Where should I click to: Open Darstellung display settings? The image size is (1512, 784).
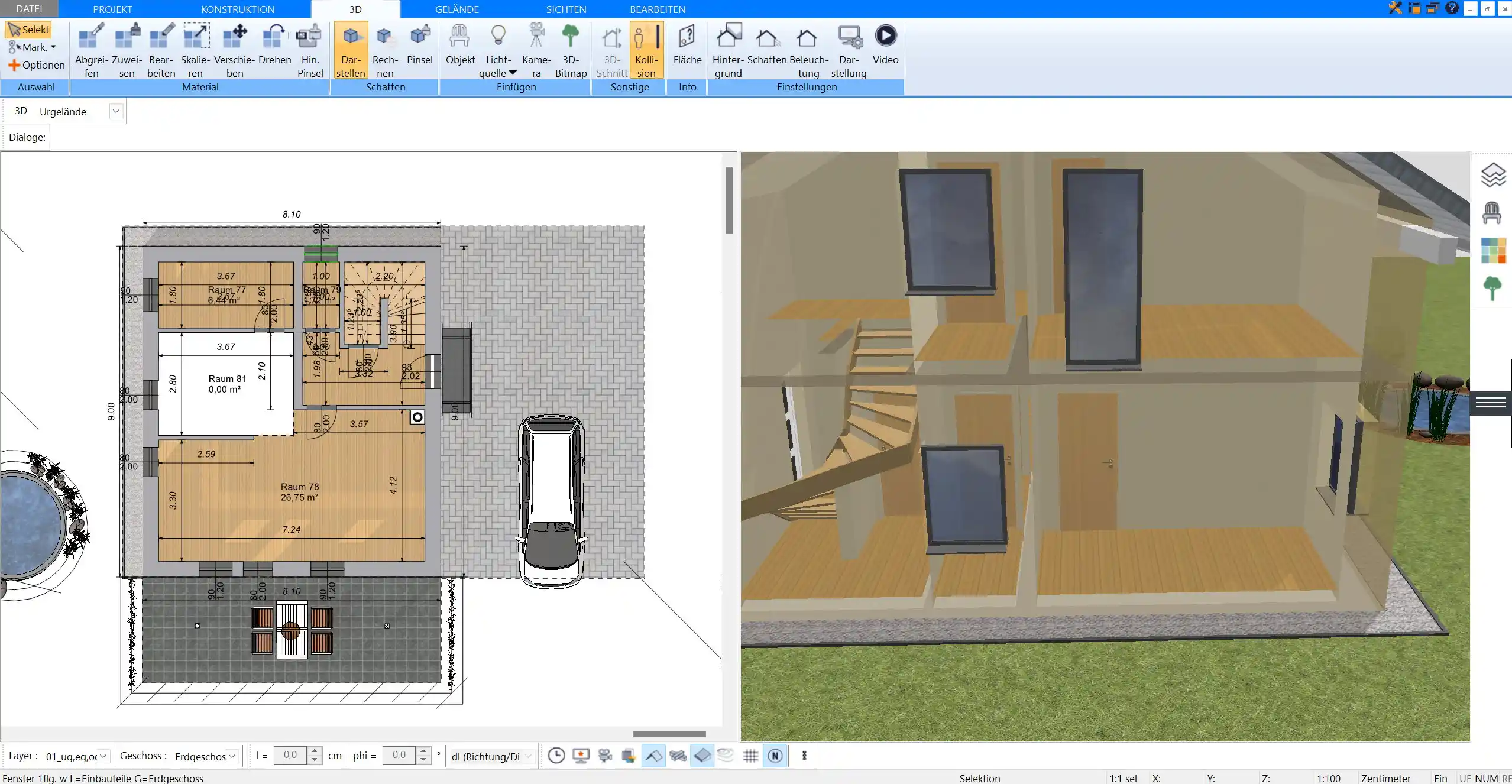[849, 50]
